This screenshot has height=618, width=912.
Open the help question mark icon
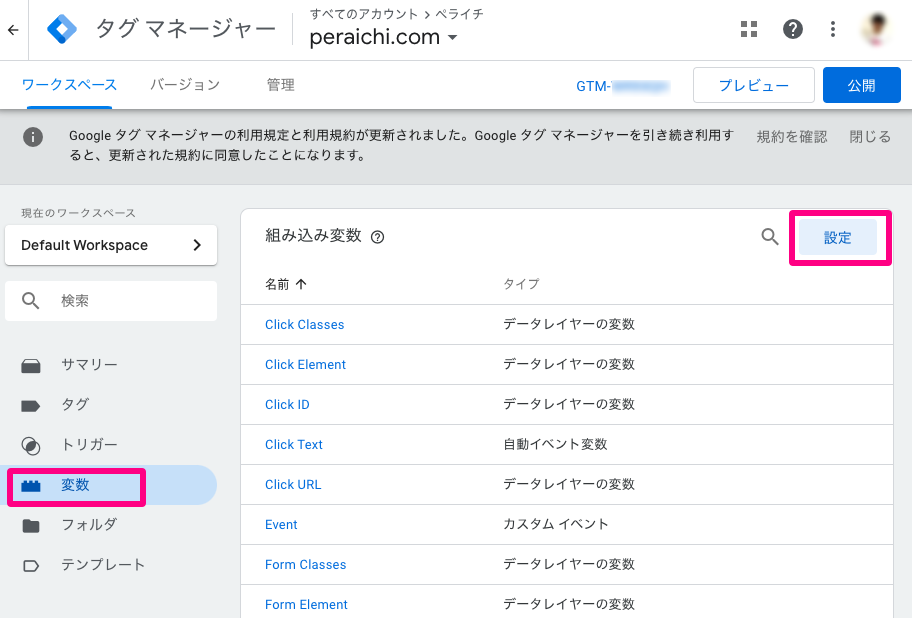click(792, 29)
